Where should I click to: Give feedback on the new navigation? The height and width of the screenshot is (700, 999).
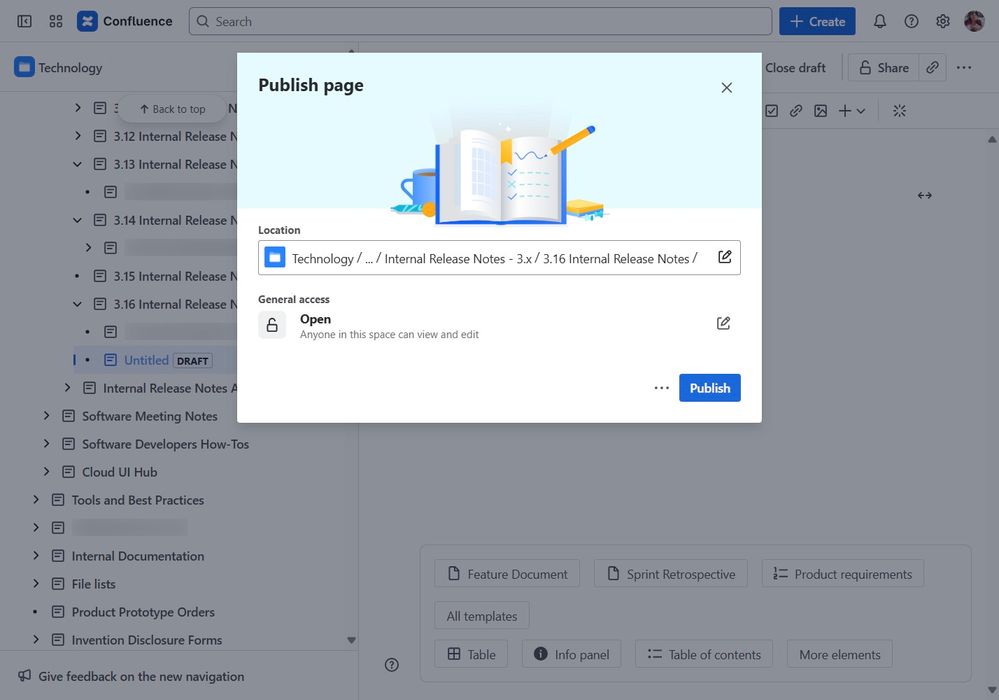tap(141, 676)
